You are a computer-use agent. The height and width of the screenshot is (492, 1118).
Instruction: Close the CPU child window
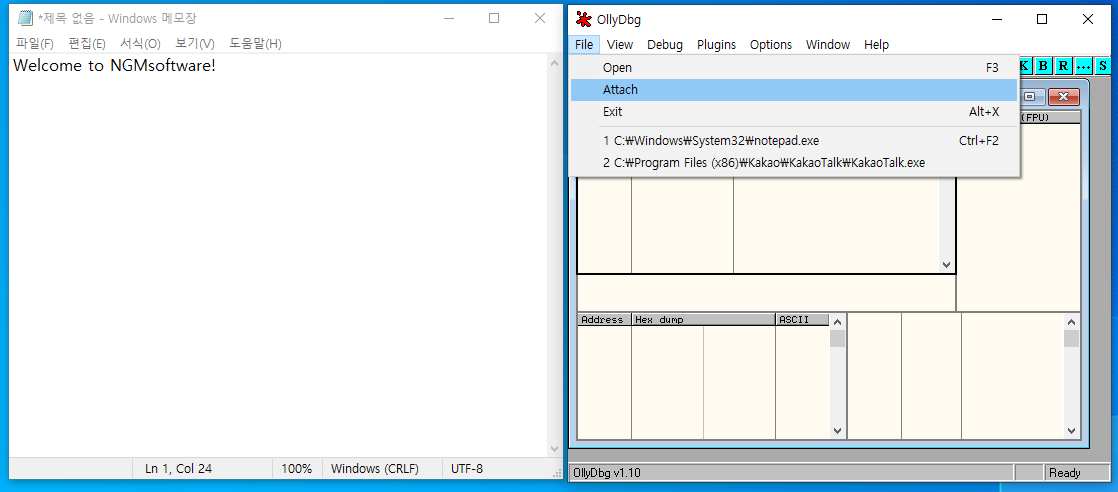point(1064,96)
